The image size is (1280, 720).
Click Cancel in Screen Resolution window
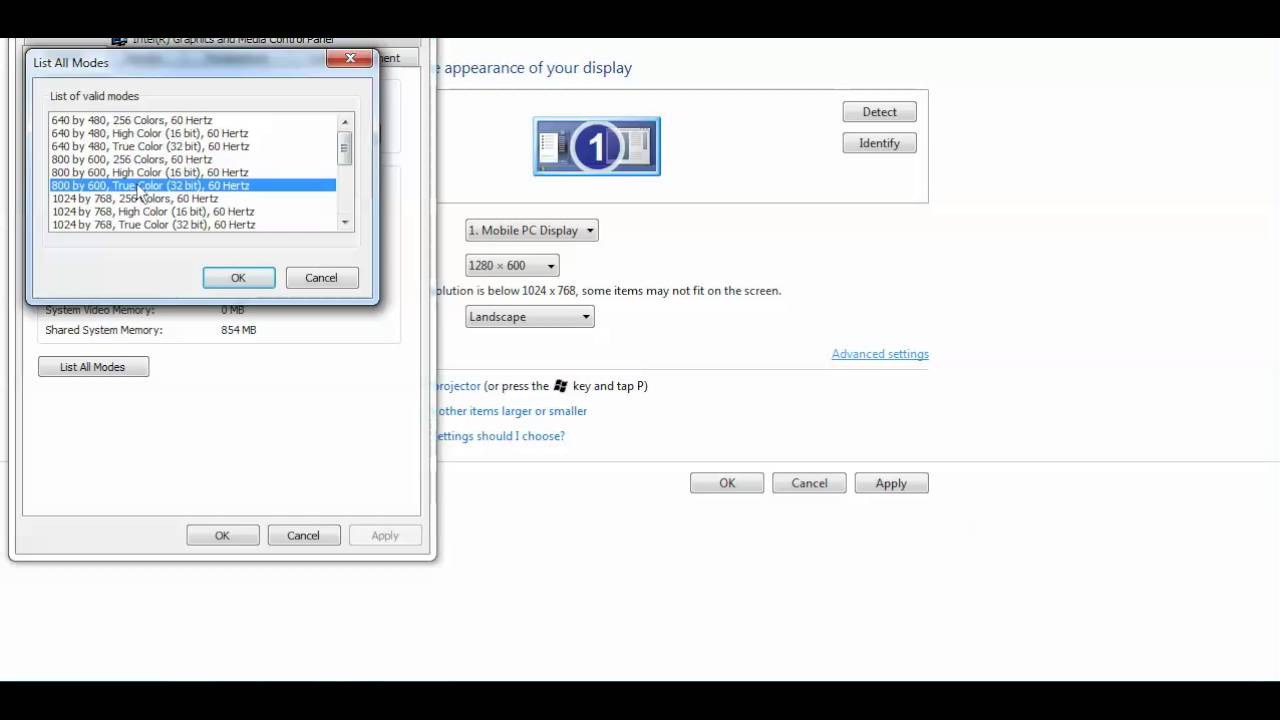pos(809,483)
